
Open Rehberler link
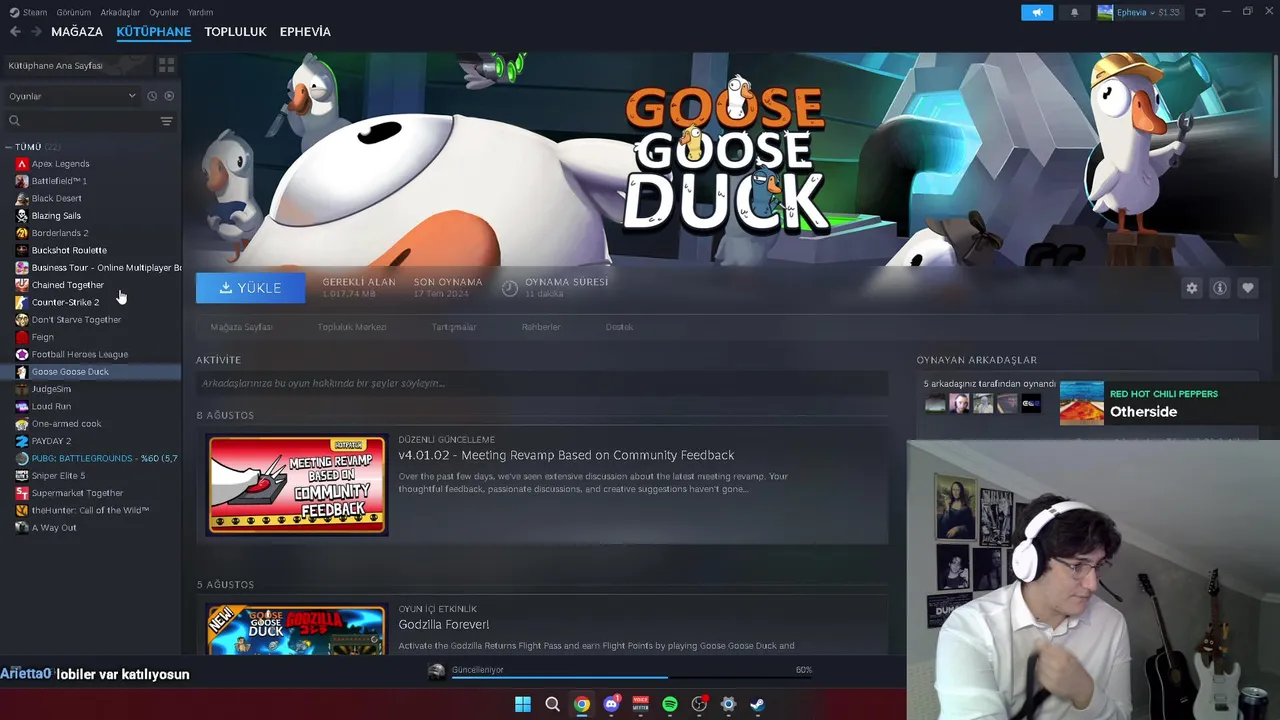[x=541, y=327]
